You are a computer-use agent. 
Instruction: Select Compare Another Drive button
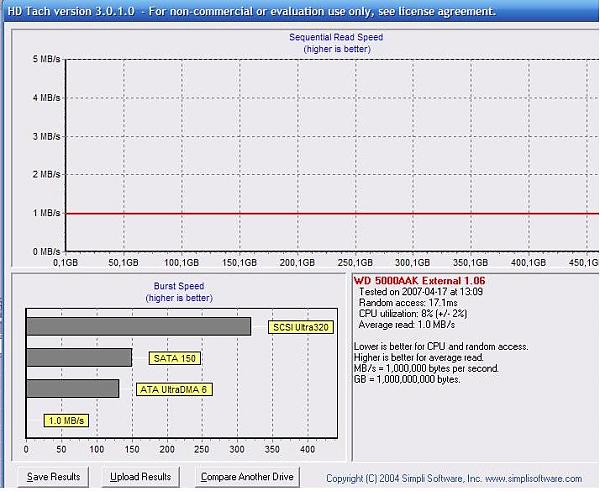[247, 477]
